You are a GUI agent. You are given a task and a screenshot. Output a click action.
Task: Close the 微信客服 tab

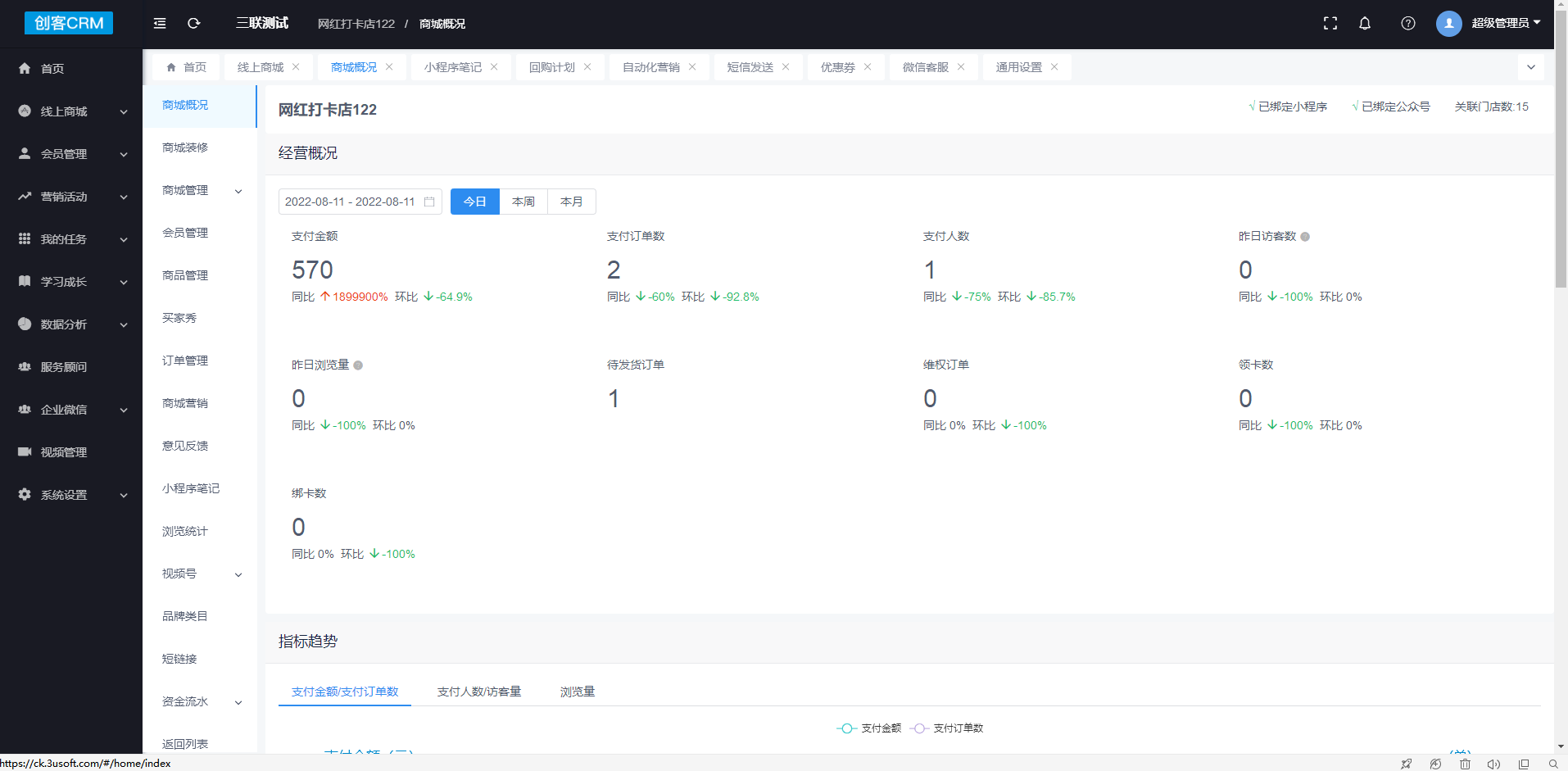pyautogui.click(x=961, y=67)
